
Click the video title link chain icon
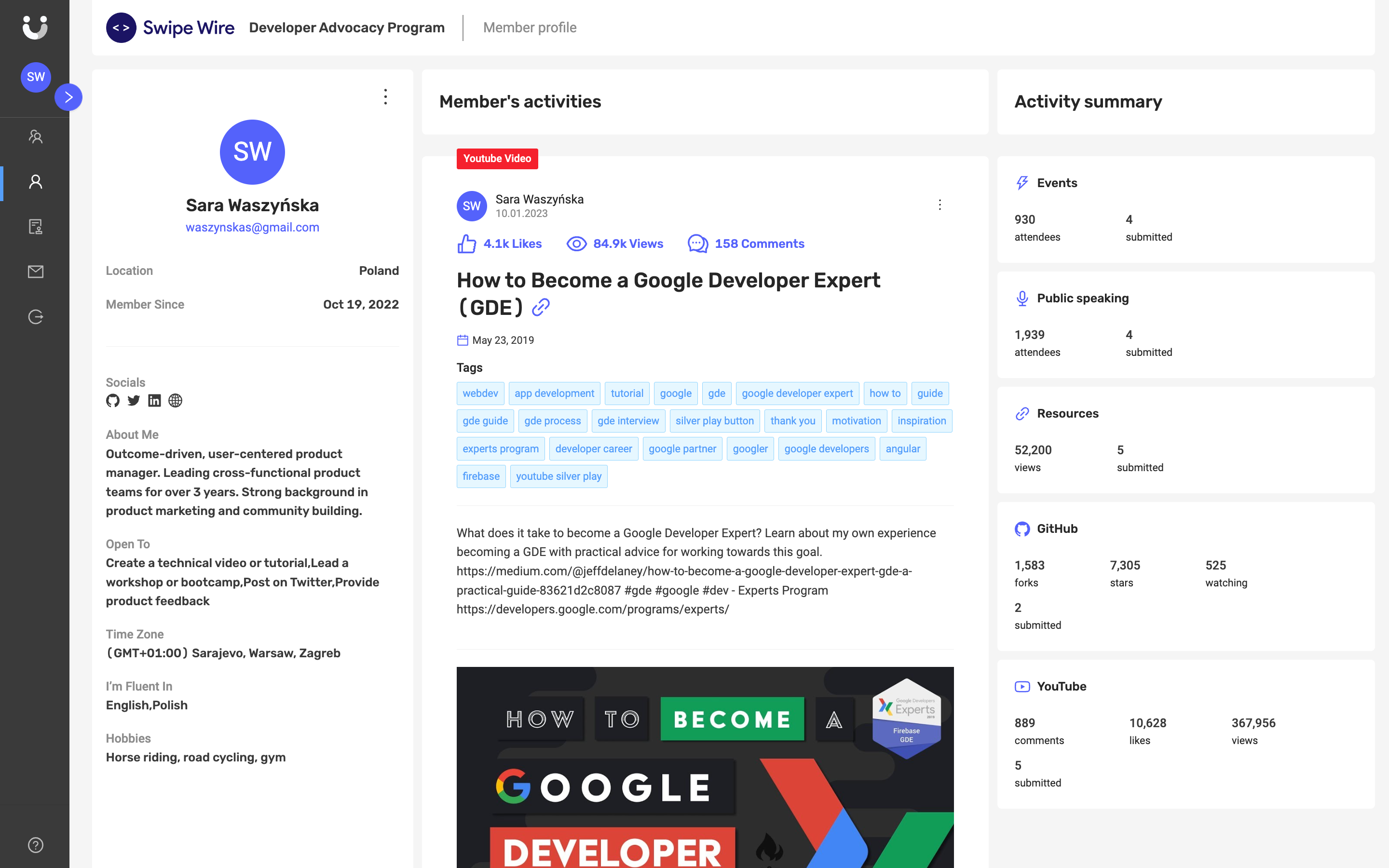coord(541,308)
